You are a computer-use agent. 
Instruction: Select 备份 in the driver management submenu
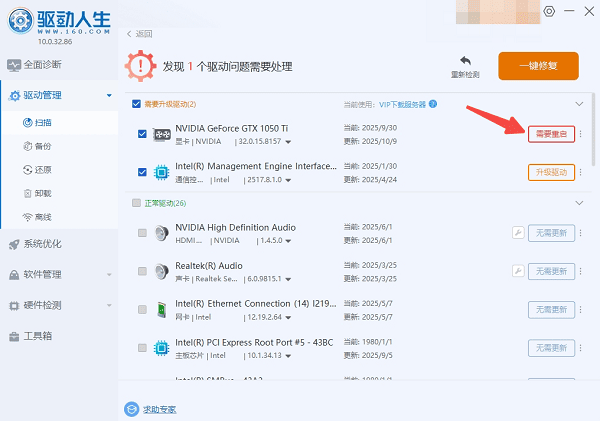tap(43, 146)
